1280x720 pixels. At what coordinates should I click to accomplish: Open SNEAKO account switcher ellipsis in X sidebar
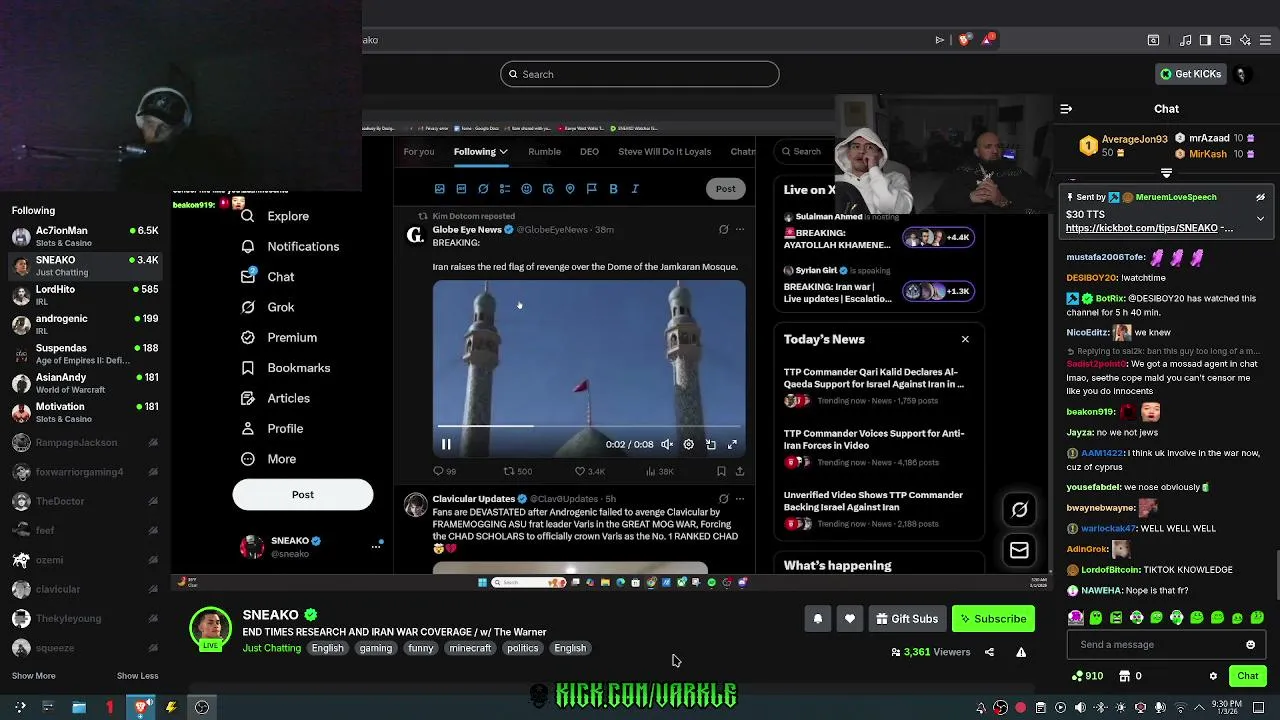(x=377, y=546)
